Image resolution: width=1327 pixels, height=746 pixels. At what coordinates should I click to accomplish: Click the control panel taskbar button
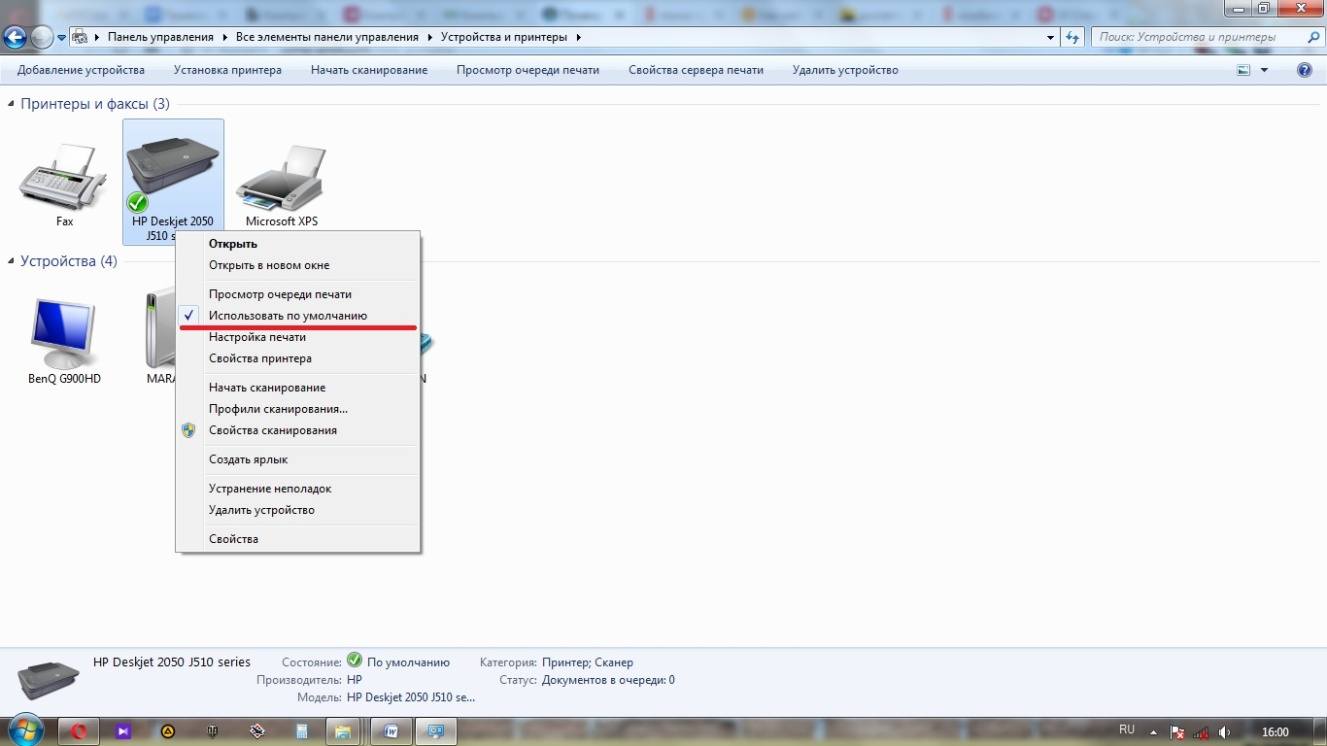coord(436,731)
